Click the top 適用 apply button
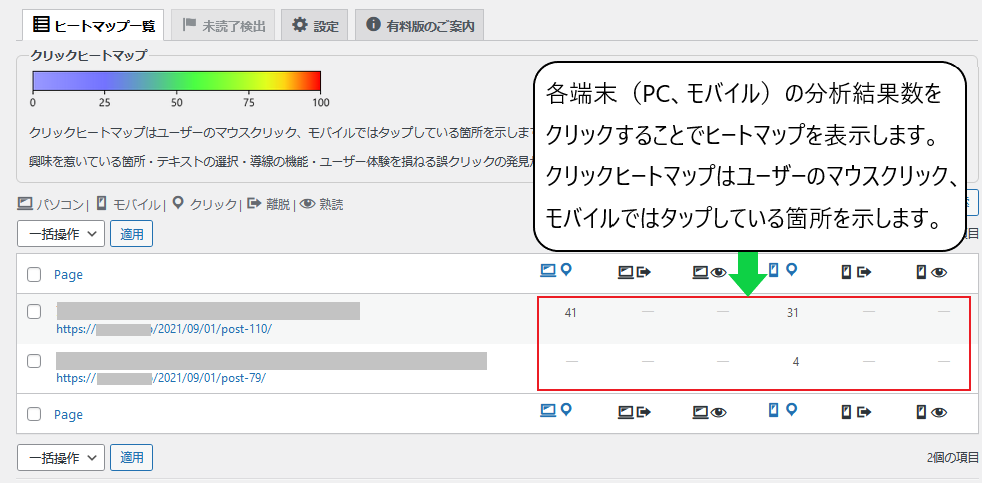This screenshot has width=982, height=483. (x=131, y=234)
